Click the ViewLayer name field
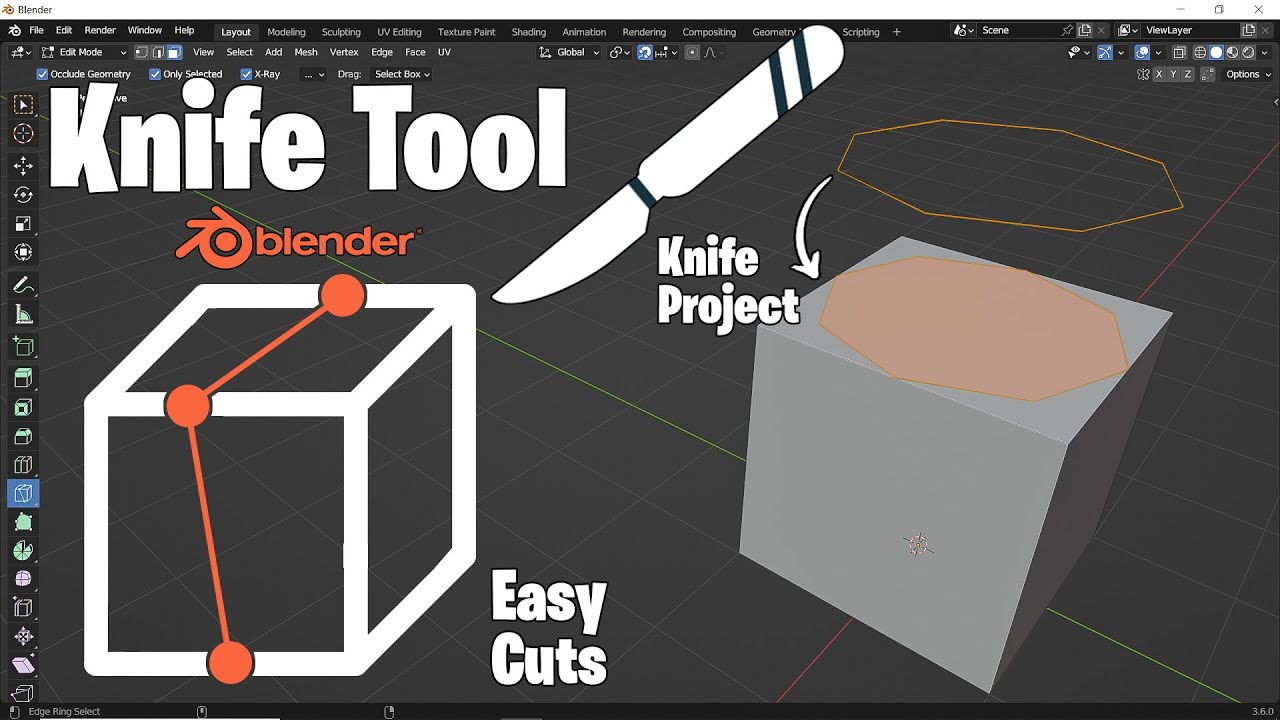 (1189, 31)
